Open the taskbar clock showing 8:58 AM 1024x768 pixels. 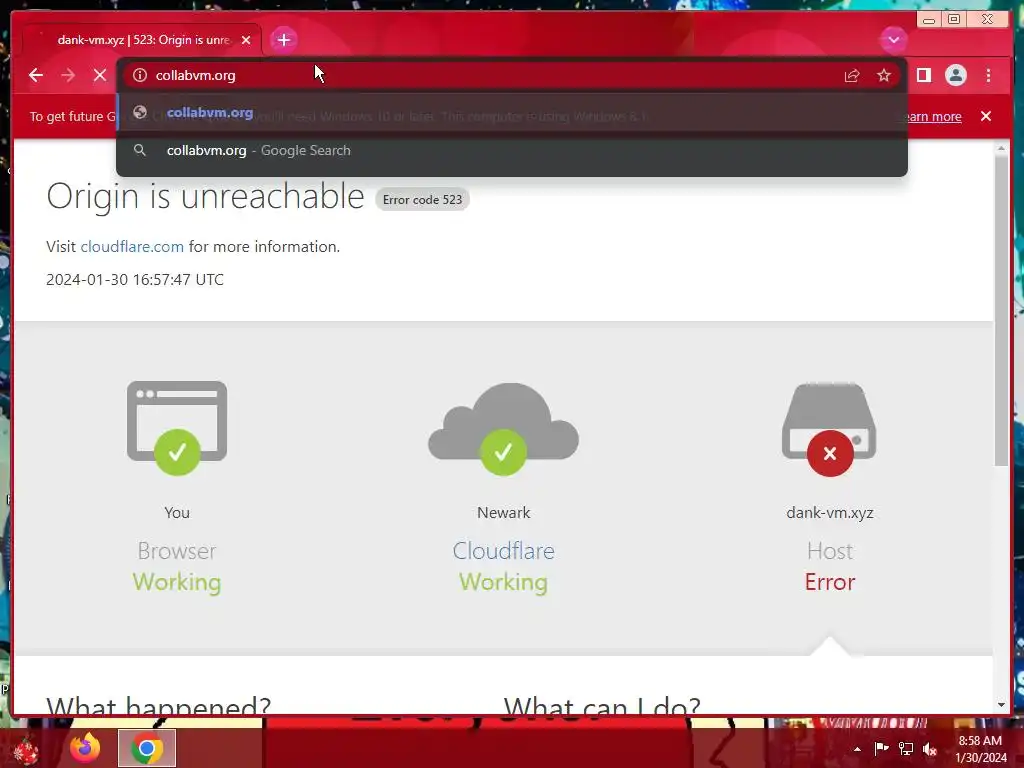[980, 749]
